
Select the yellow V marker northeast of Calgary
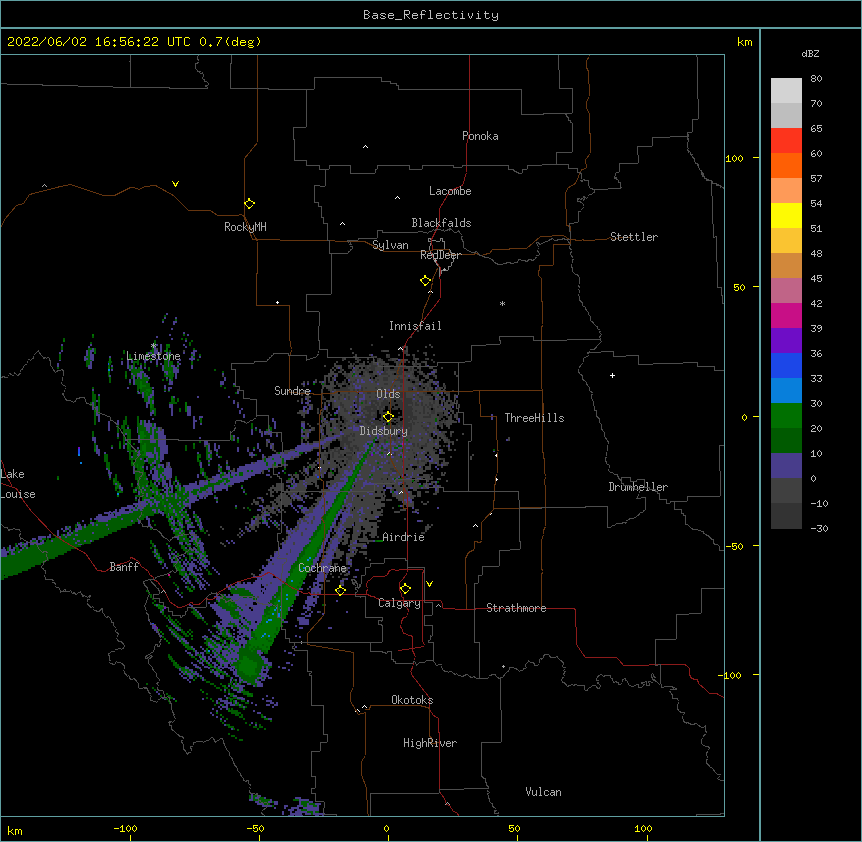pos(429,584)
